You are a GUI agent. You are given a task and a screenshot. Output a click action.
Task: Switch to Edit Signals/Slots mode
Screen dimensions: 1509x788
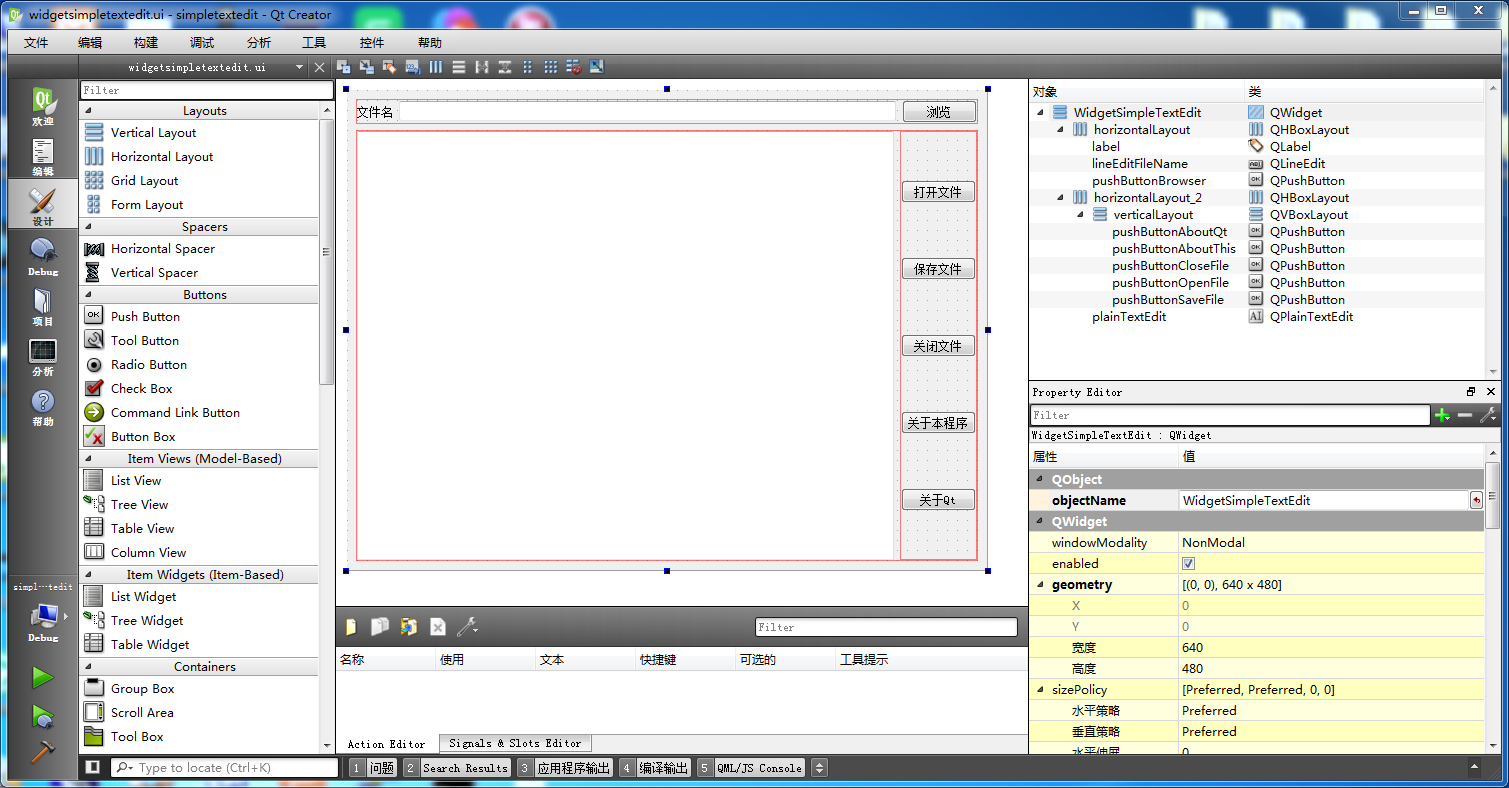[366, 66]
